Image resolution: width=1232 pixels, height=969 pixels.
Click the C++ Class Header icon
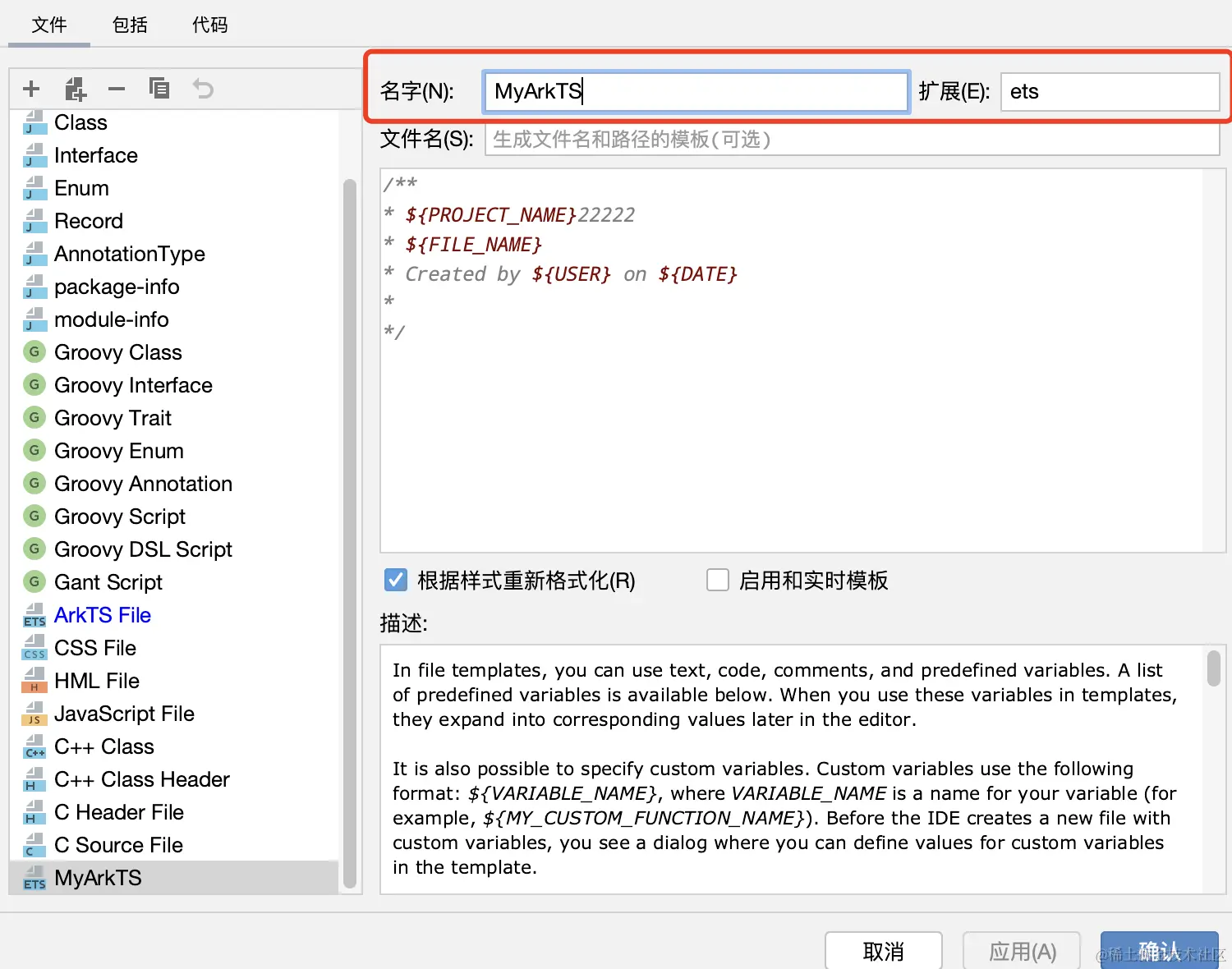[x=34, y=779]
